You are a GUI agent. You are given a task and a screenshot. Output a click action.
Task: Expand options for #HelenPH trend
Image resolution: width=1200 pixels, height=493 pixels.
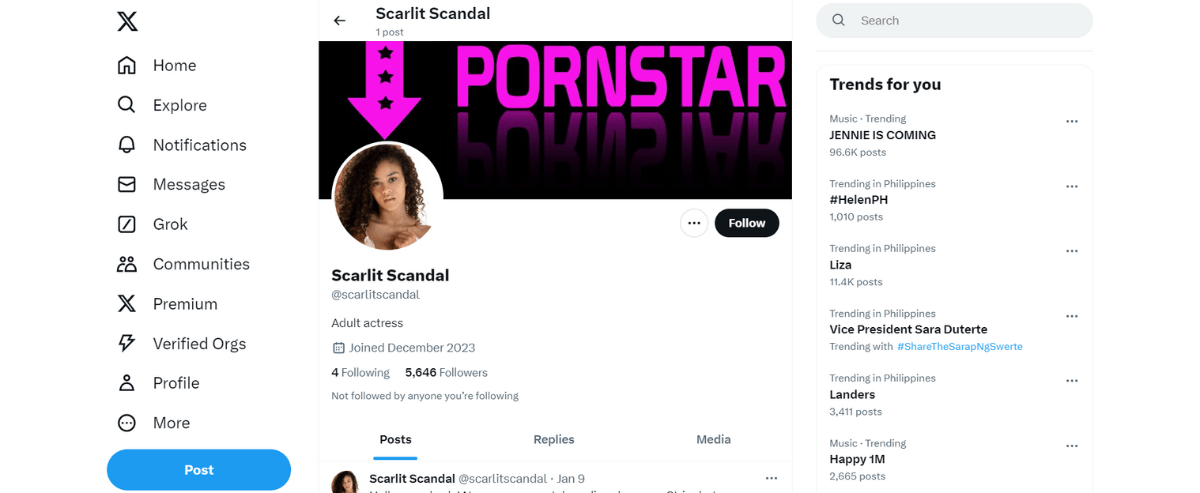coord(1072,186)
